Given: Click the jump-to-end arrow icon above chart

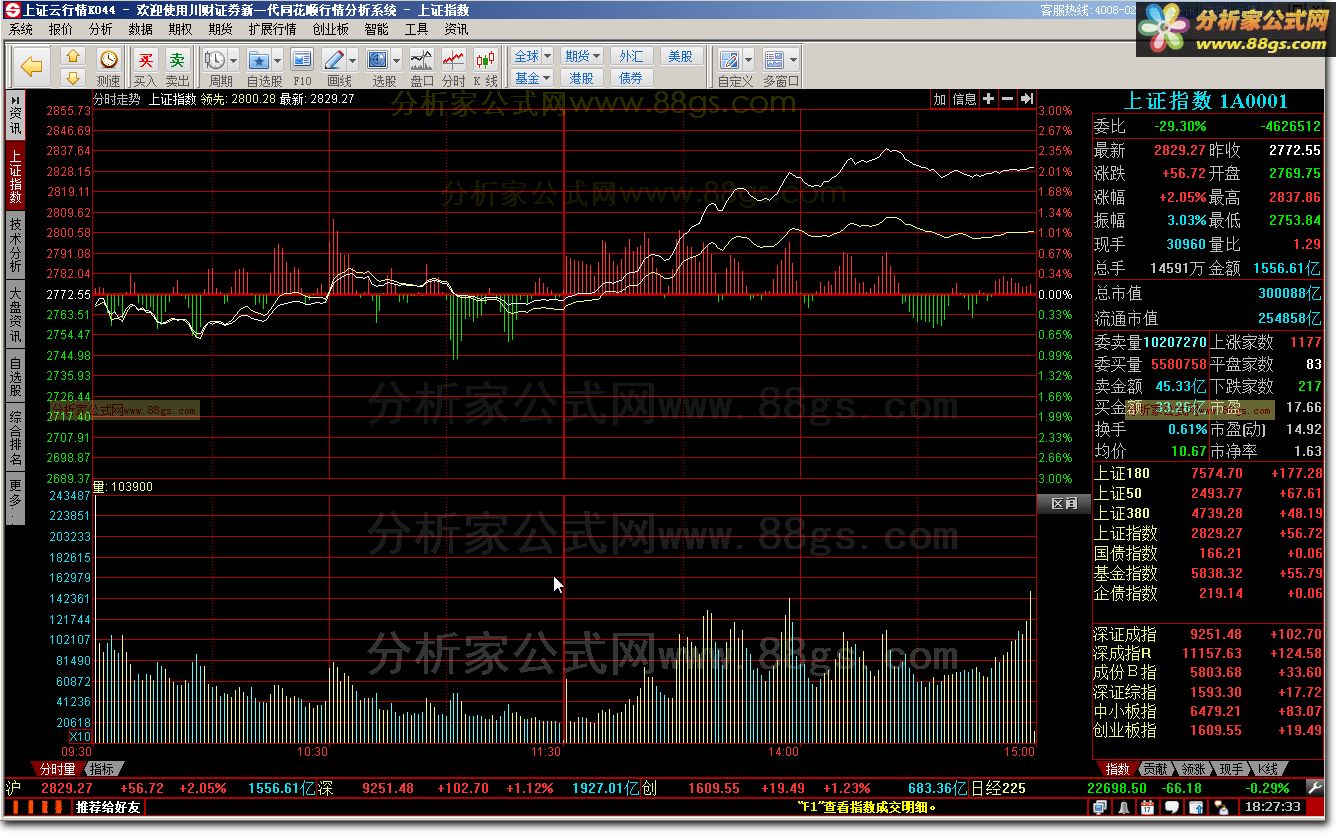Looking at the screenshot, I should tap(1026, 99).
